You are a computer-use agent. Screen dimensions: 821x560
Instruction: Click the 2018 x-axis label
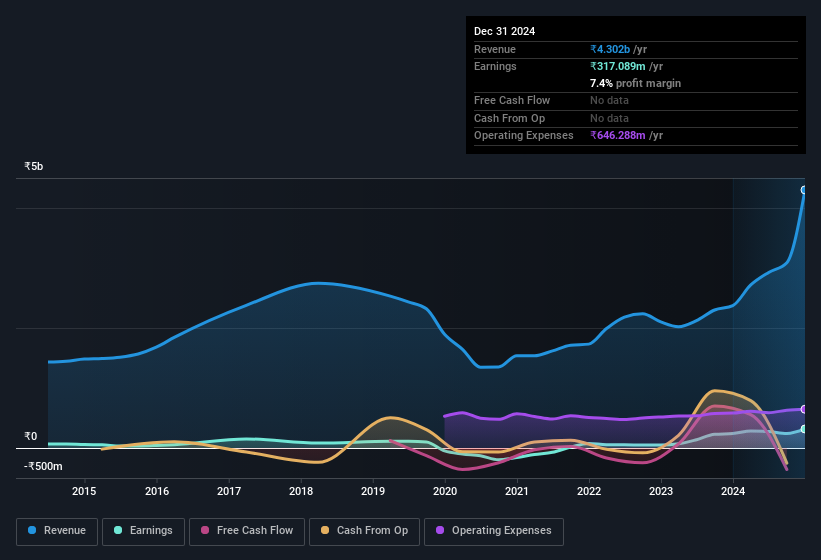(301, 491)
